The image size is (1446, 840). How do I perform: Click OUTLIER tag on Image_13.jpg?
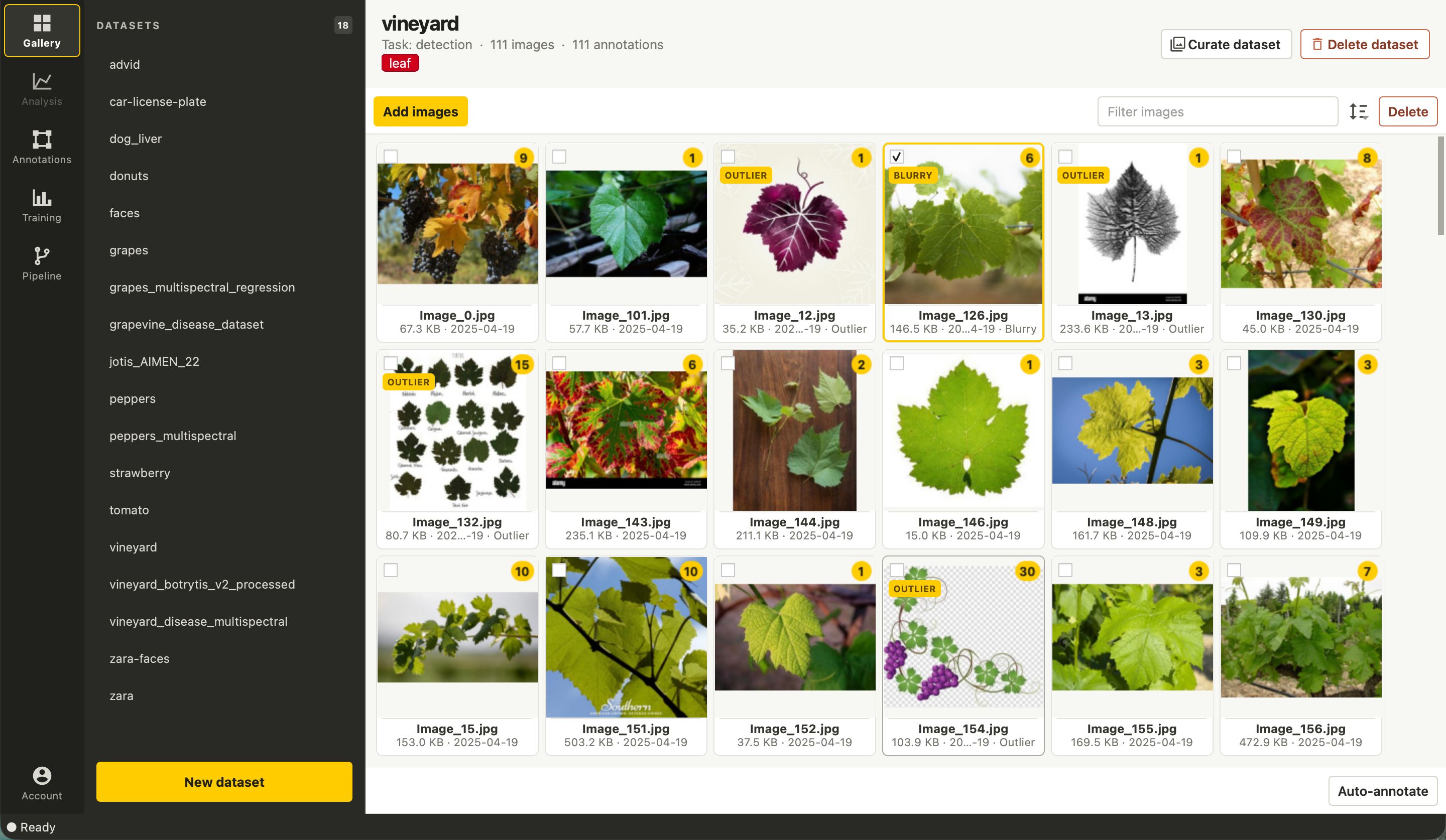click(1083, 176)
